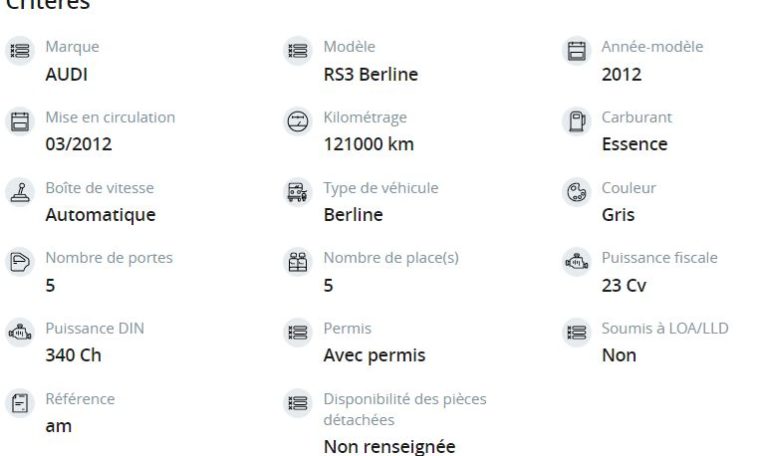The image size is (762, 456).
Task: Click the Année-modèle calendar icon
Action: coord(577,51)
